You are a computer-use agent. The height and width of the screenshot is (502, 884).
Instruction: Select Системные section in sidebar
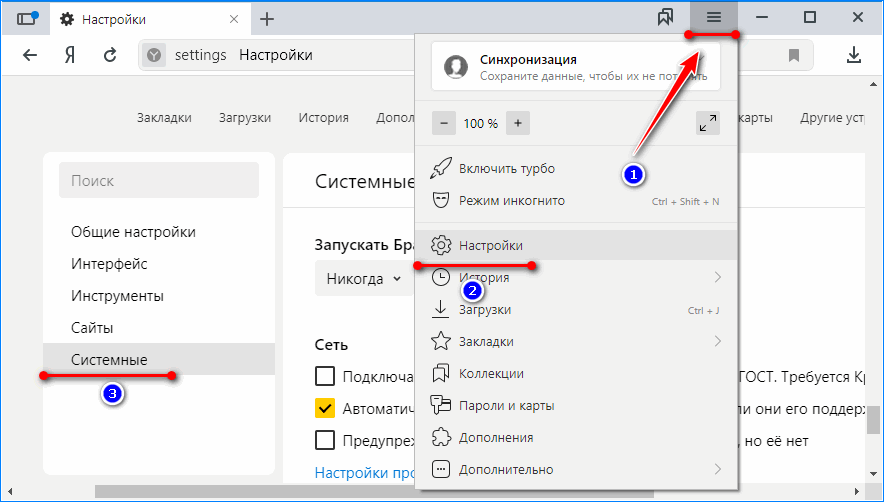pos(158,359)
